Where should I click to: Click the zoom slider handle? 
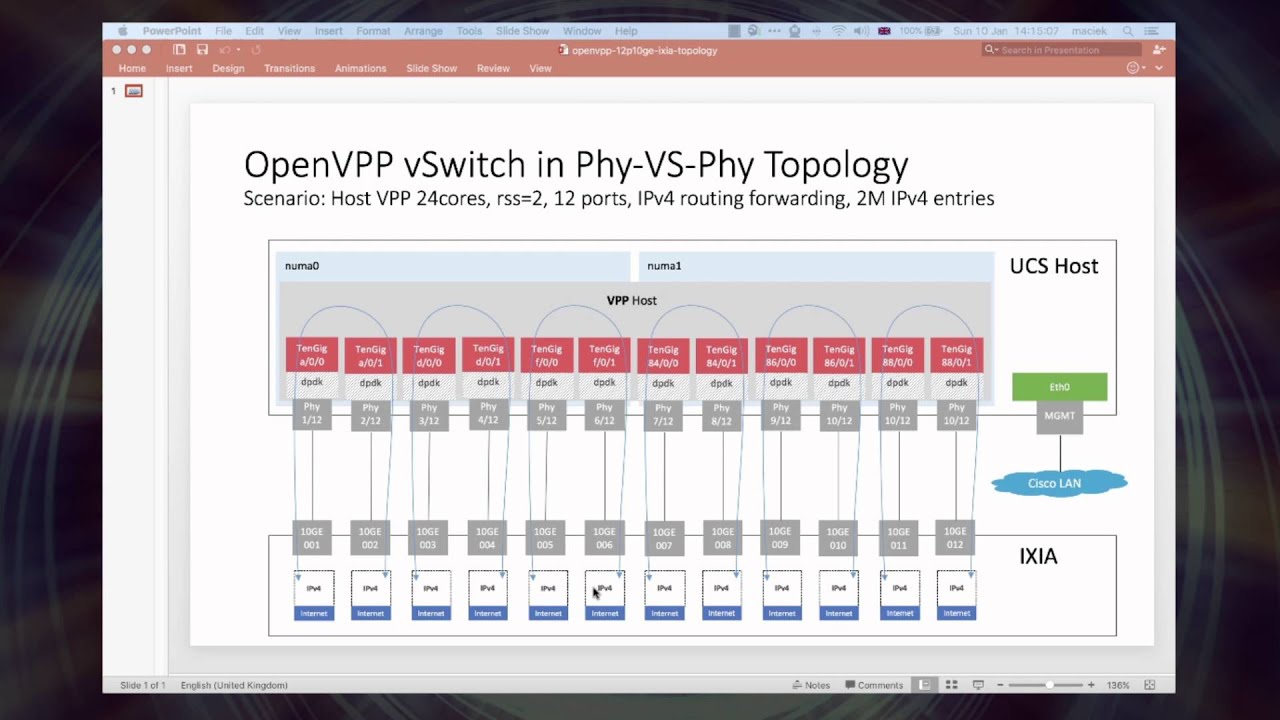pos(1049,685)
